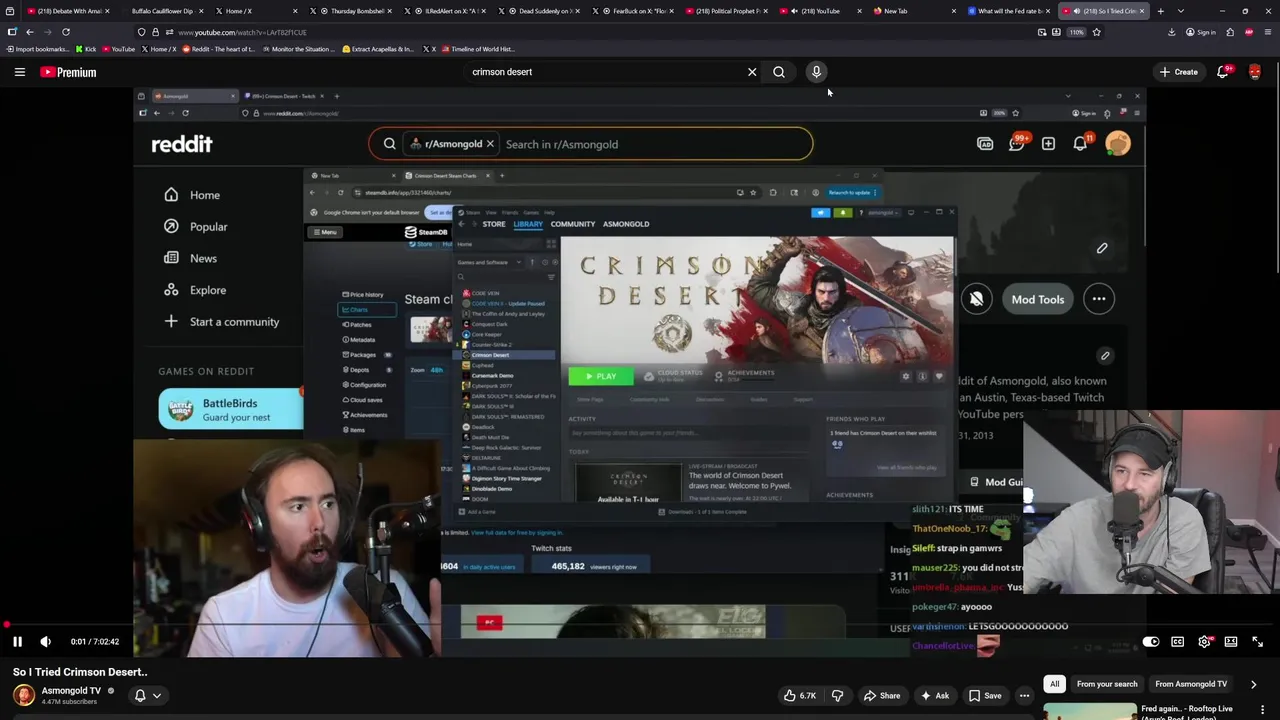The image size is (1280, 720).
Task: Start voice search with microphone icon
Action: (816, 72)
